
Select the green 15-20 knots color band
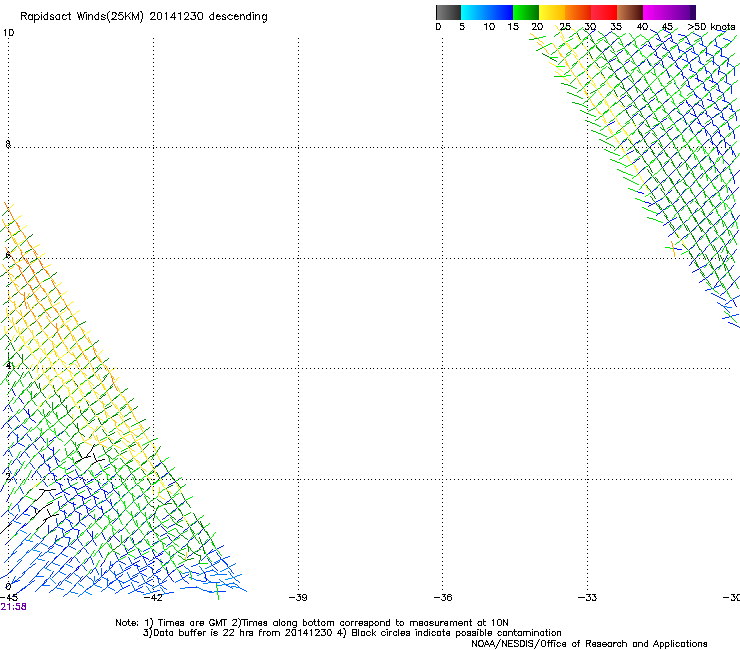tap(526, 12)
